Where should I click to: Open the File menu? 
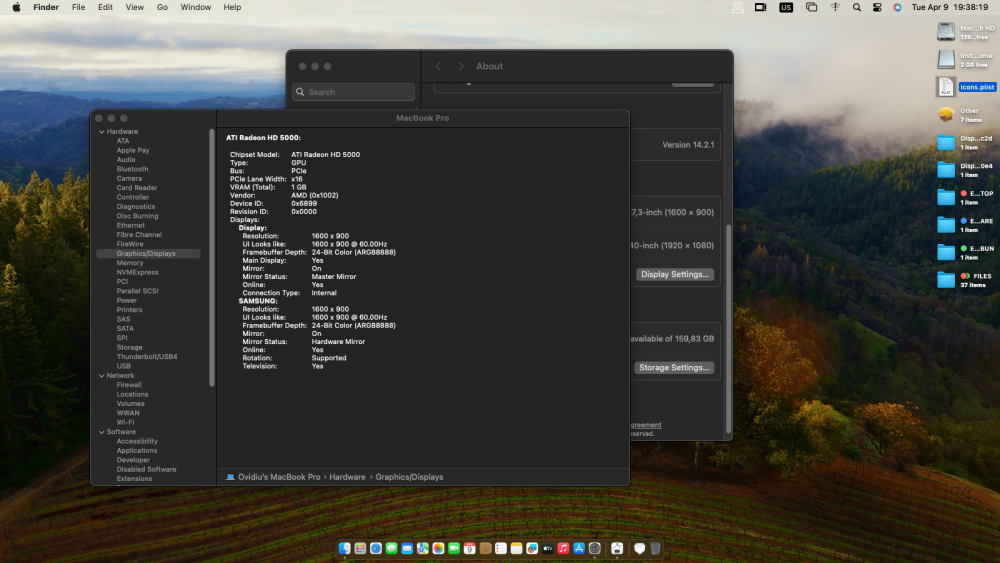tap(78, 7)
